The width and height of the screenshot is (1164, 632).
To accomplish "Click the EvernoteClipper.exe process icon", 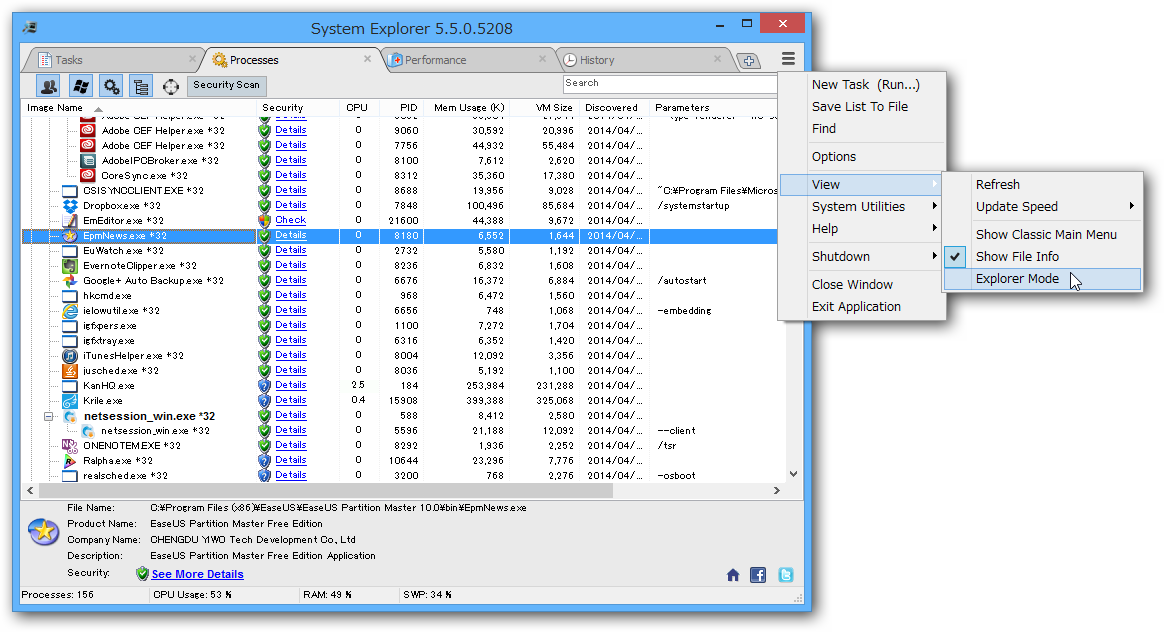I will [x=70, y=266].
